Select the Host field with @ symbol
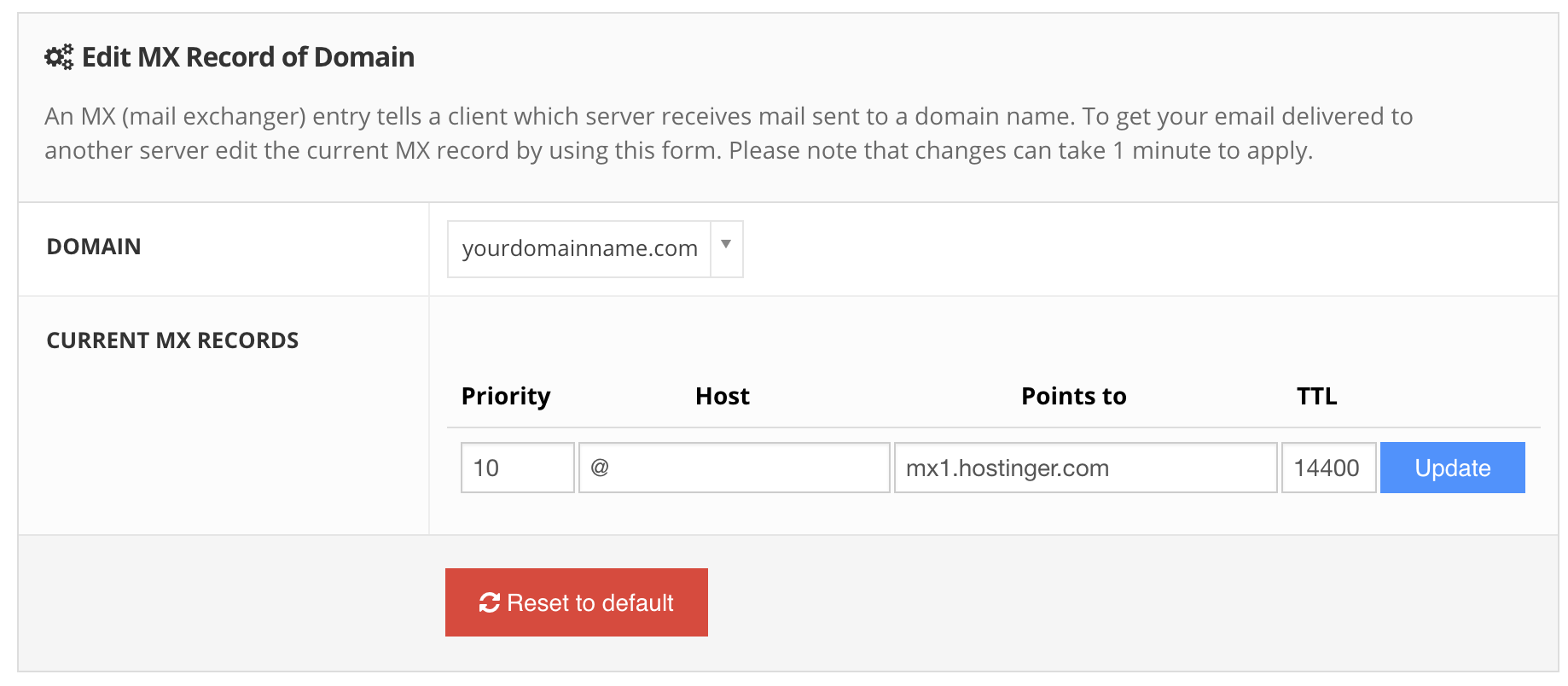 735,468
